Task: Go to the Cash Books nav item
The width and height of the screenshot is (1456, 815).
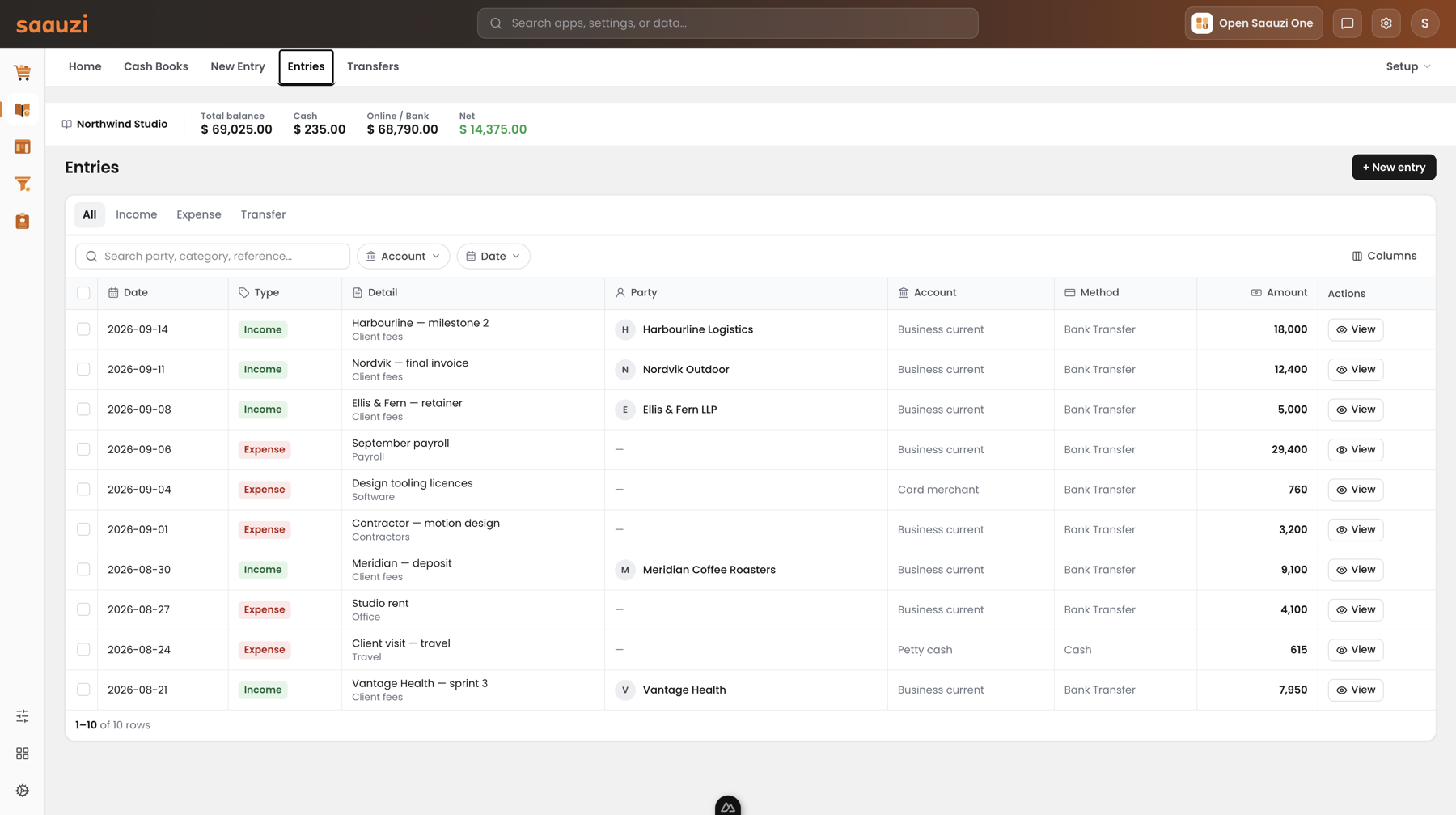Action: 156,66
